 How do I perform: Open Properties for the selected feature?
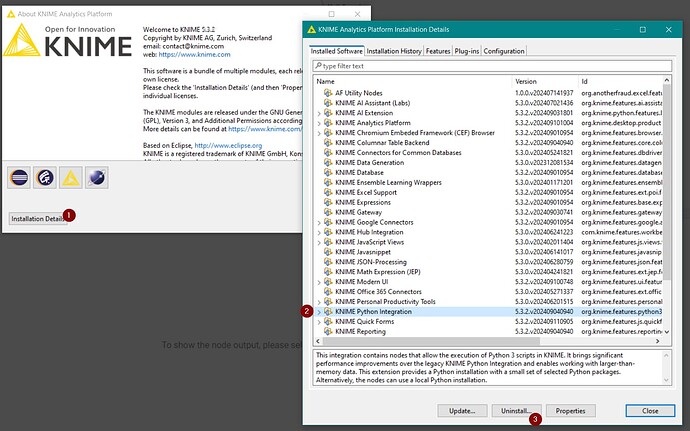[x=570, y=411]
